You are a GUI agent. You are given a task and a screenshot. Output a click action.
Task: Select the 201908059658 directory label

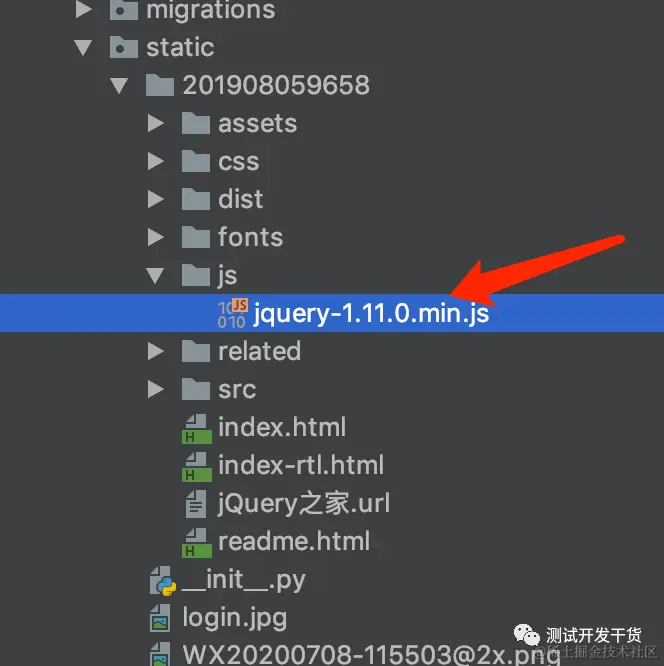(x=276, y=85)
